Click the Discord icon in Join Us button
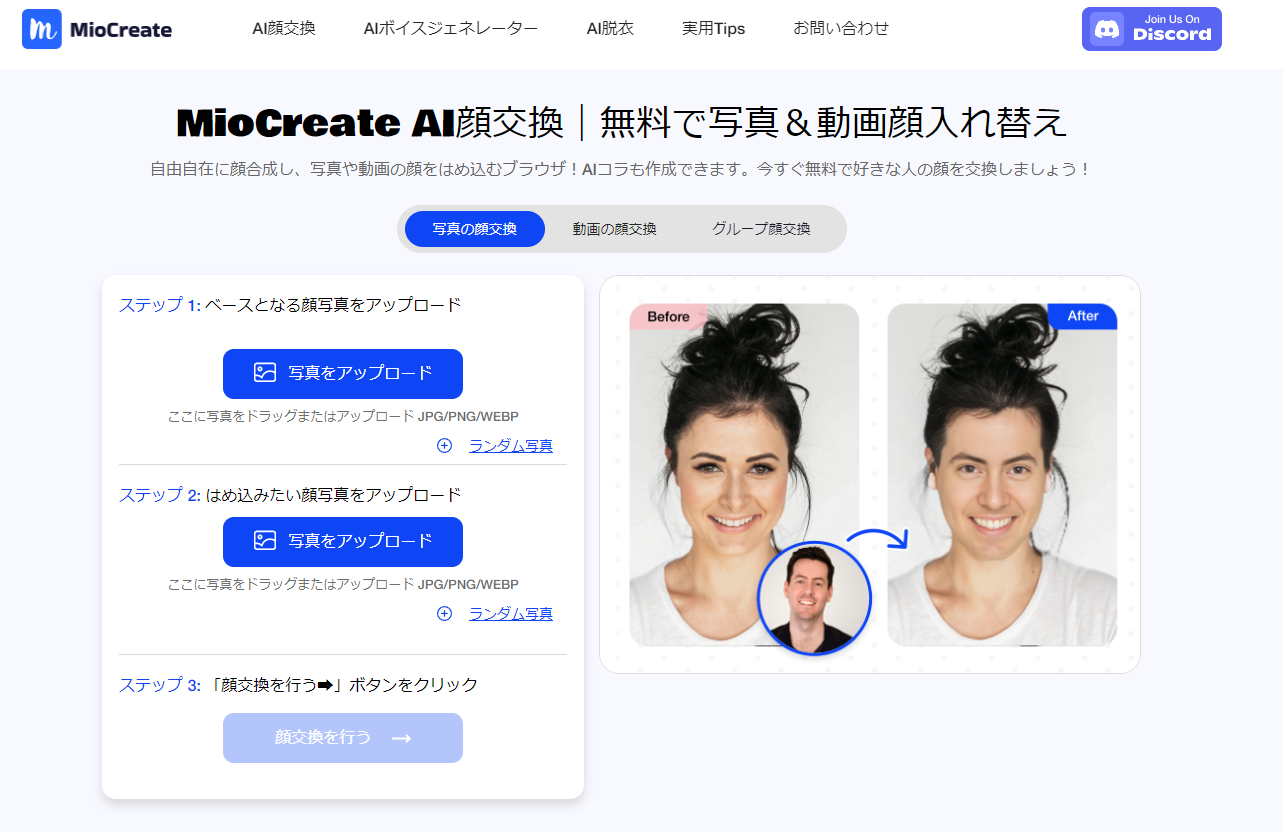This screenshot has height=832, width=1283. coord(1106,29)
